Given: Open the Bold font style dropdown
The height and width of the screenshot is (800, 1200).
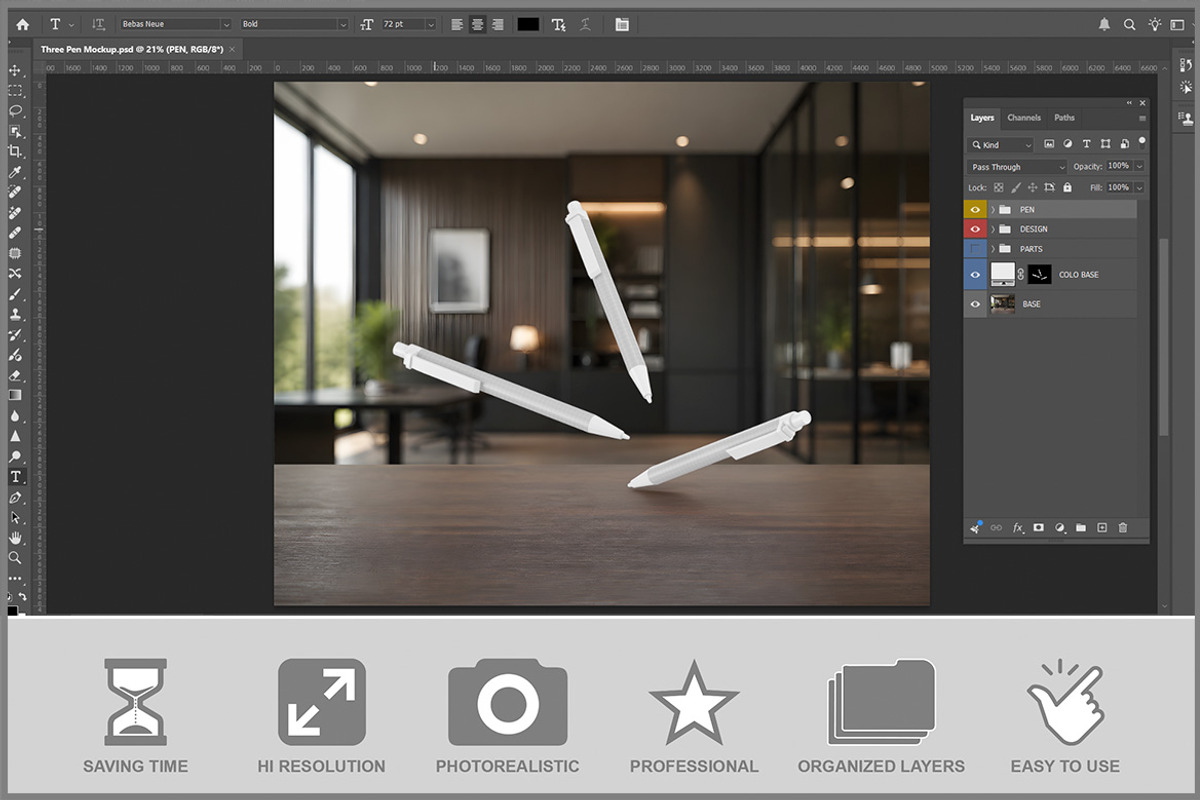Looking at the screenshot, I should click(x=343, y=24).
